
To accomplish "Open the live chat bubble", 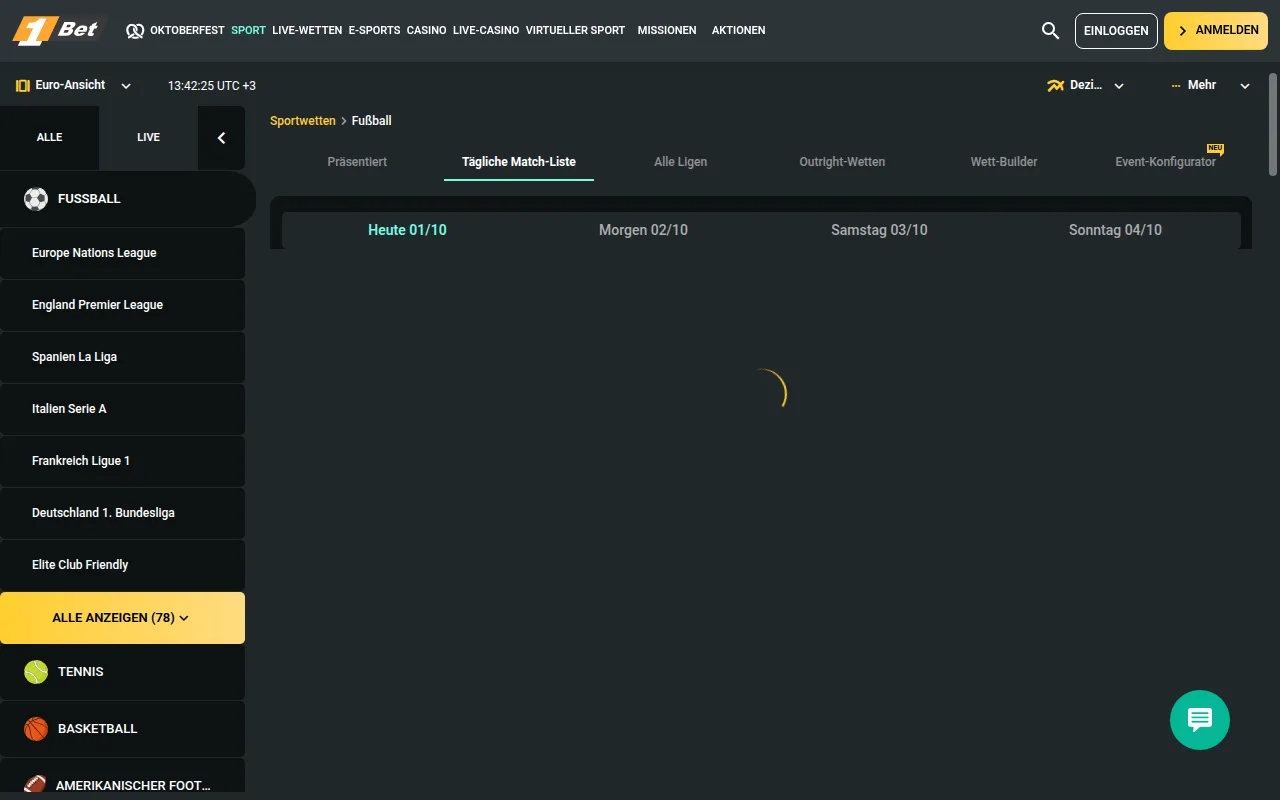I will 1200,720.
